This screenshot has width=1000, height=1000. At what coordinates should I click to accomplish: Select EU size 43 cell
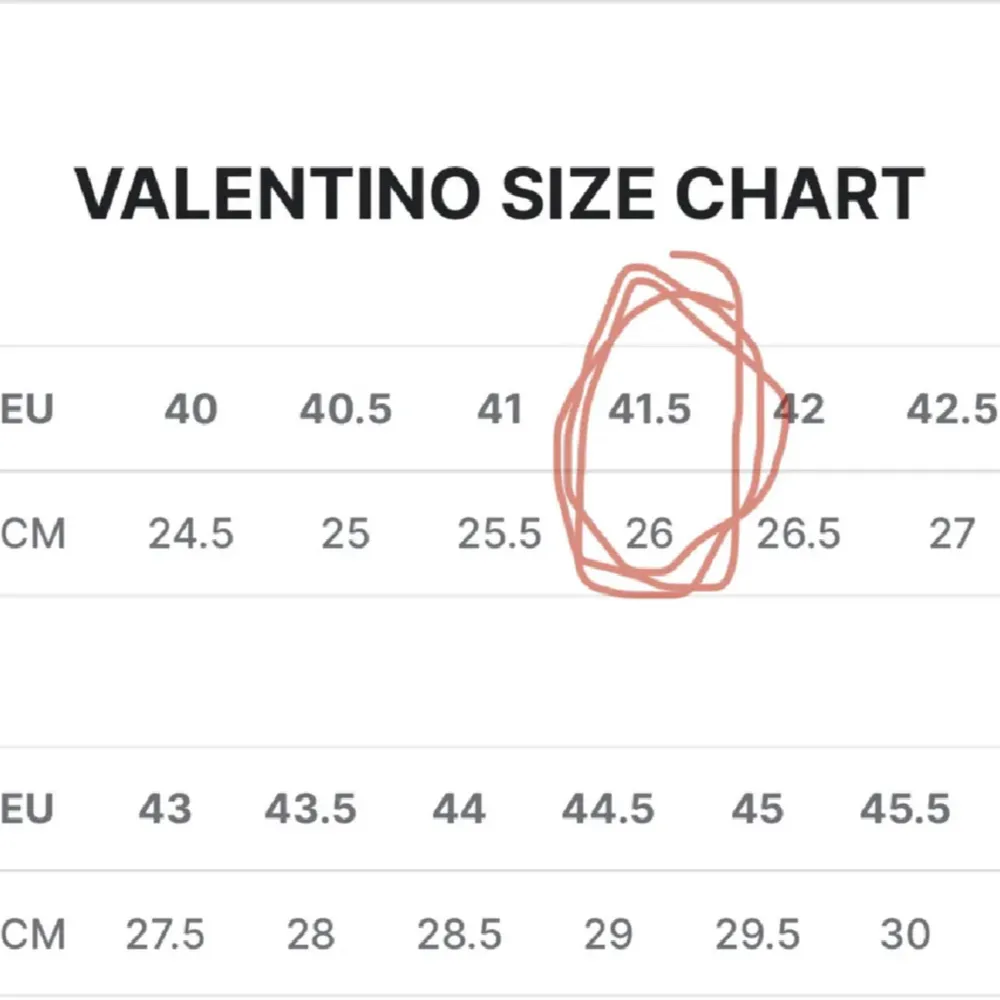[165, 808]
